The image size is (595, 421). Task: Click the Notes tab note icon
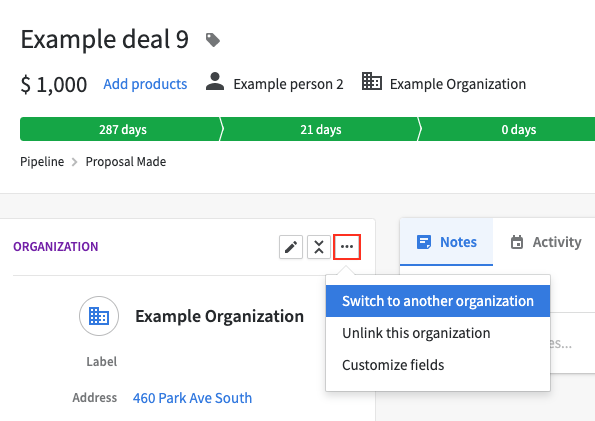tap(423, 242)
